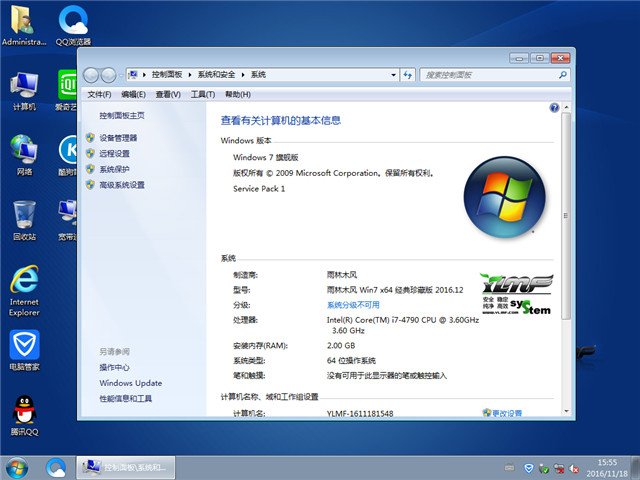
Task: Expand the arrow before 控制面板 breadcrumb
Action: pyautogui.click(x=144, y=75)
